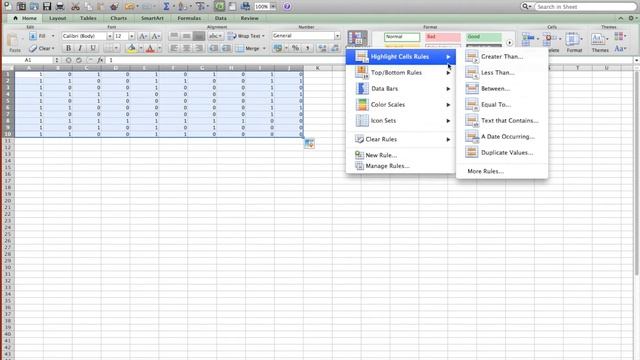640x360 pixels.
Task: Choose Manage Rules... from the menu
Action: 401,166
